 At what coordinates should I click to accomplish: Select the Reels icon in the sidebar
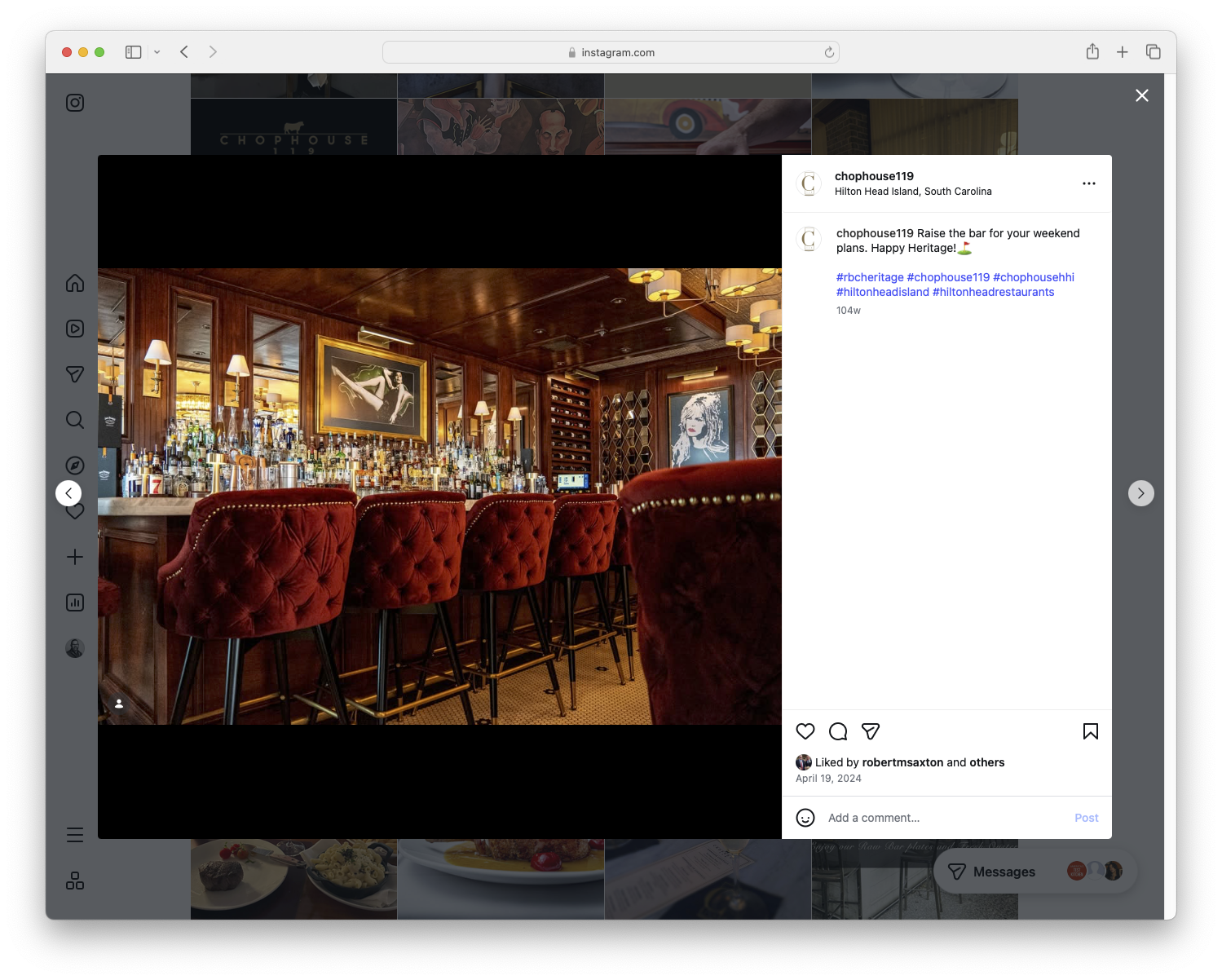(x=74, y=329)
